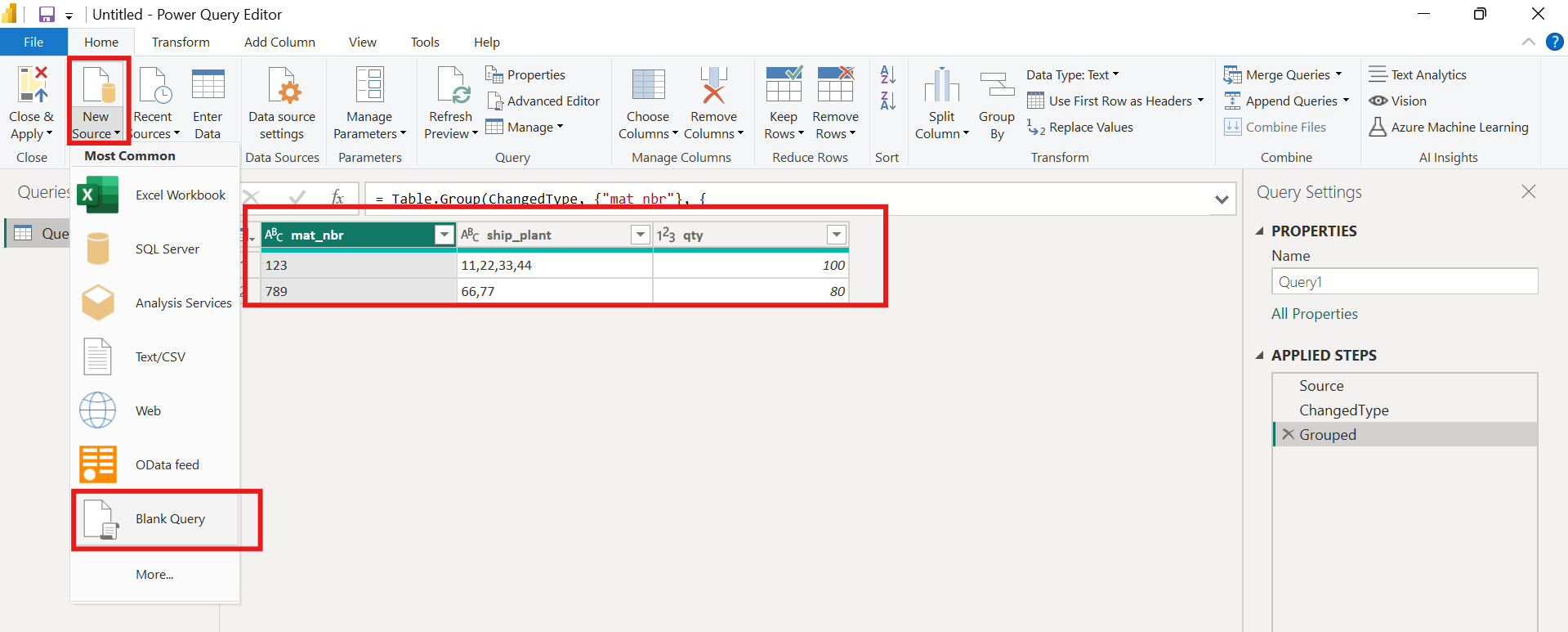
Task: Expand the formula bar
Action: (1222, 199)
